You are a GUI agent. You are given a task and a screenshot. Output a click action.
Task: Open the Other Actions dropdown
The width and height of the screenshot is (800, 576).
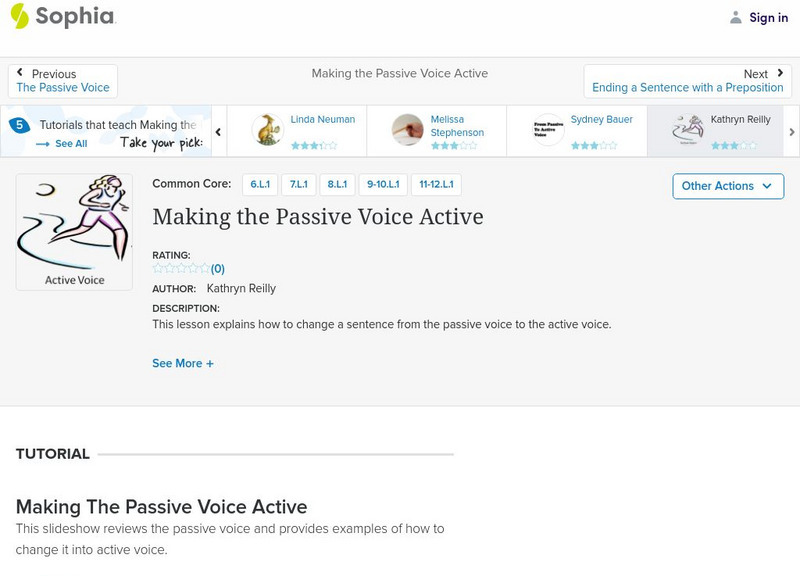click(728, 186)
